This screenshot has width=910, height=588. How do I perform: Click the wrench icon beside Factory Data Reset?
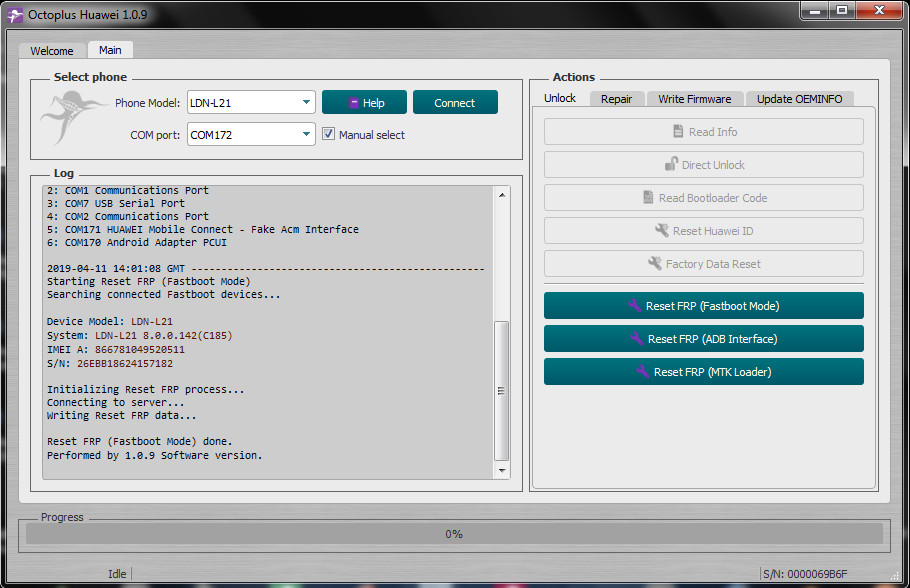(655, 264)
